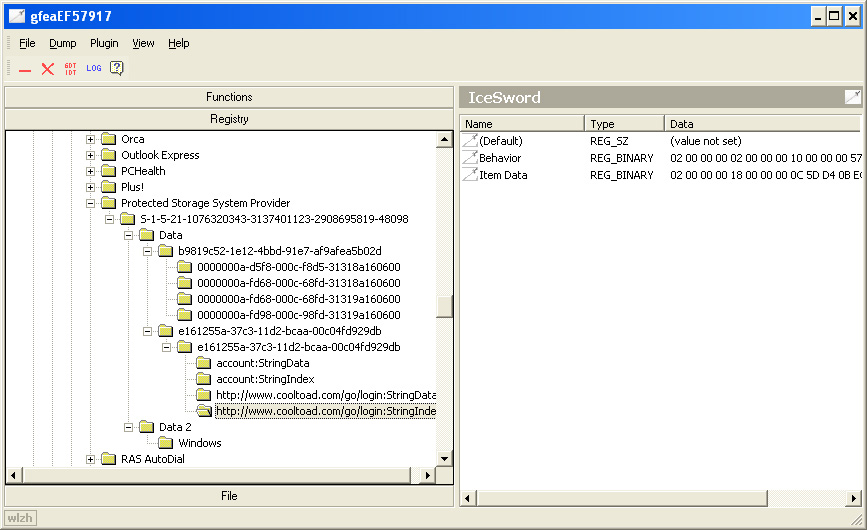Open the GDT/IDT toolbar icon

point(70,69)
